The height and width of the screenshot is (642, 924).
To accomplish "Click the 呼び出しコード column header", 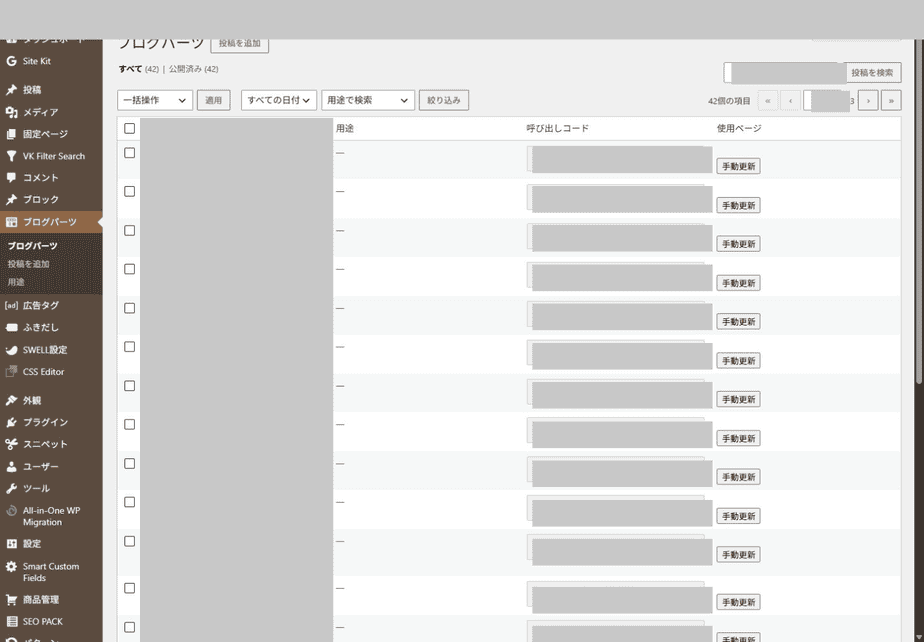I will [557, 129].
